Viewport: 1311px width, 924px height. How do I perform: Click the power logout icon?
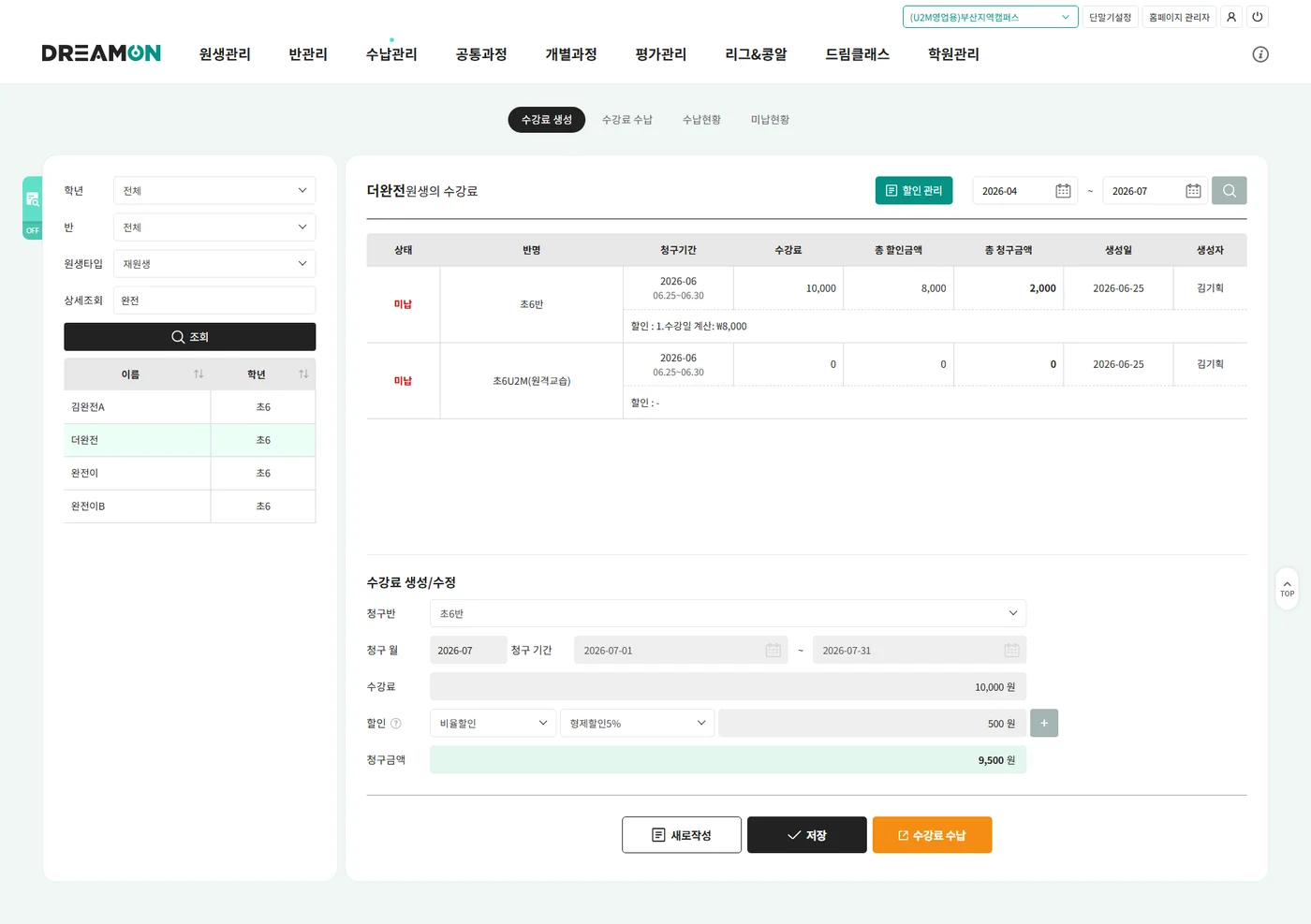(1258, 17)
